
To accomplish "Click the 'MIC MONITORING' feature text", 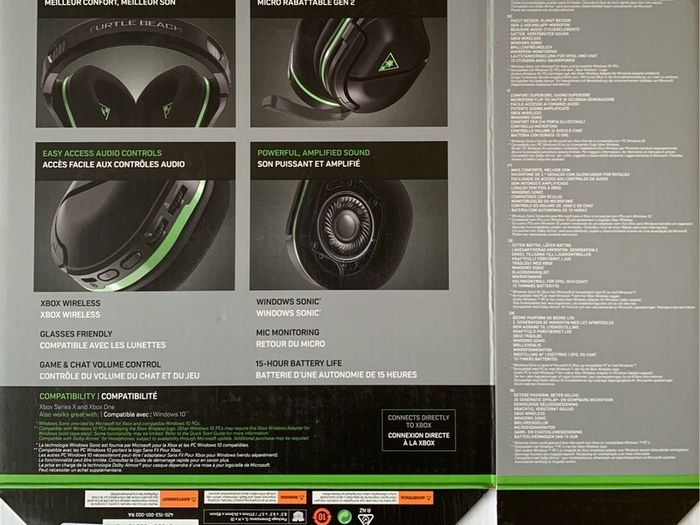I will click(288, 333).
